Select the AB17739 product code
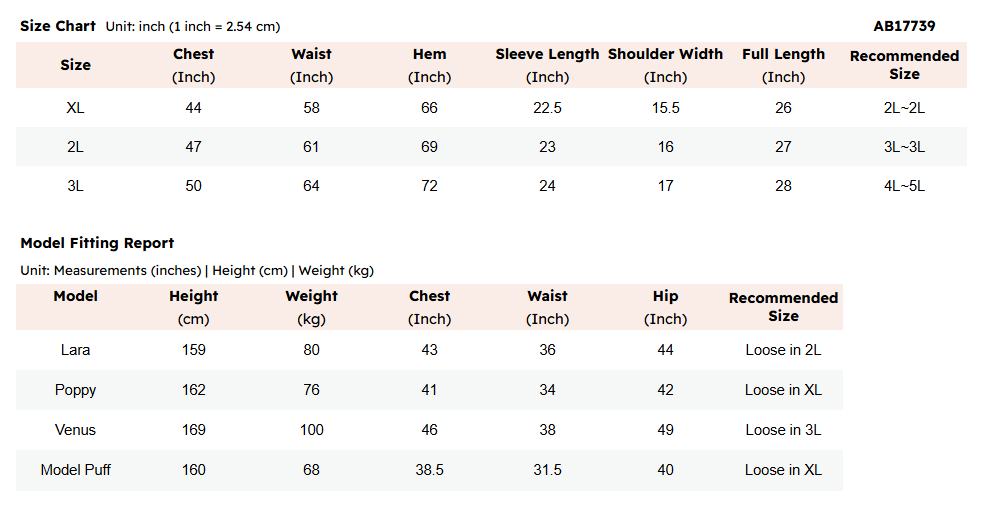983x516 pixels. click(x=904, y=26)
